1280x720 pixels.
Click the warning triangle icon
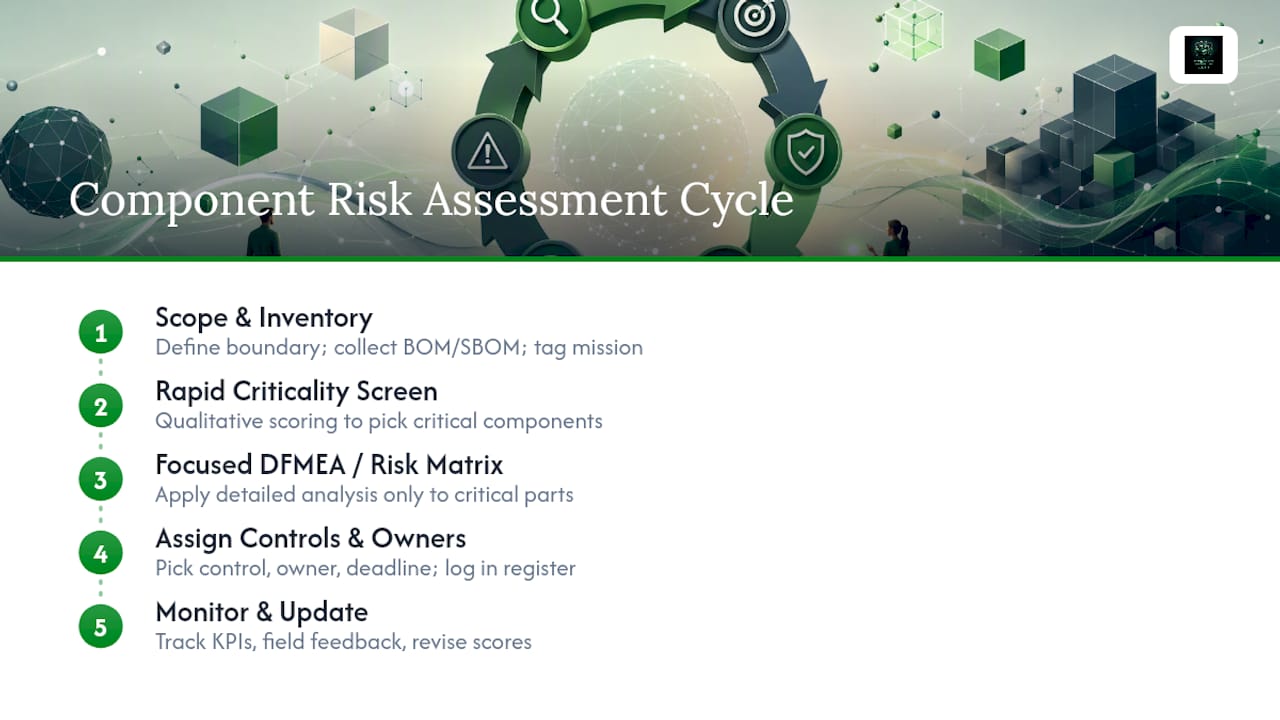[489, 153]
